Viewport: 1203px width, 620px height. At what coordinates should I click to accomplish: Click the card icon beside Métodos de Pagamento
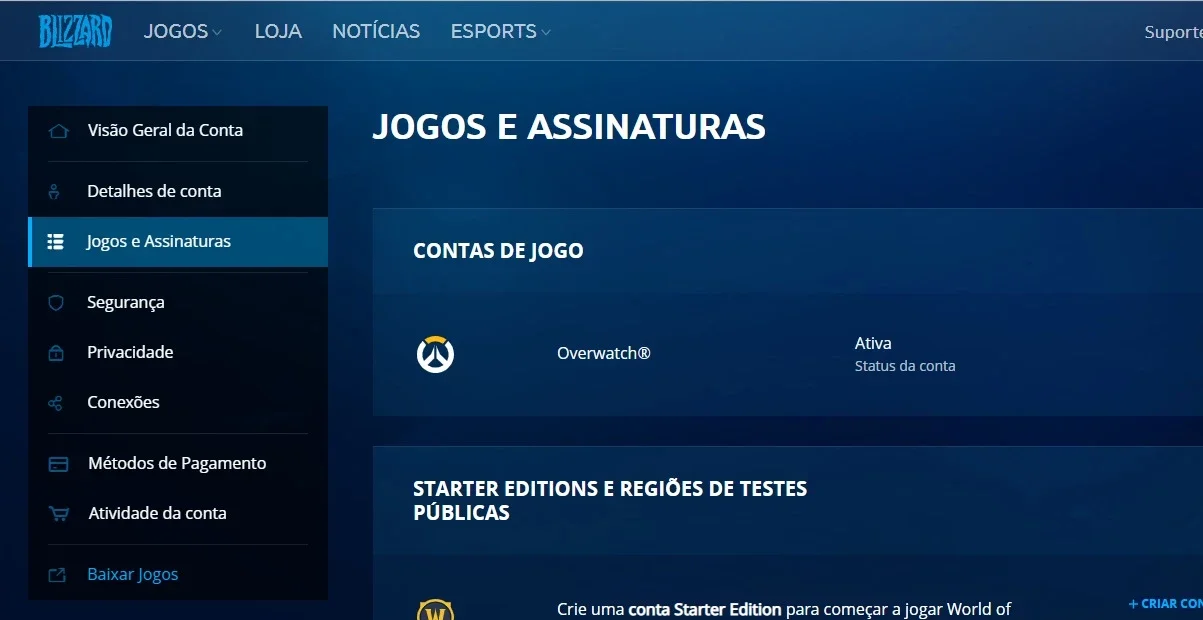pos(58,464)
